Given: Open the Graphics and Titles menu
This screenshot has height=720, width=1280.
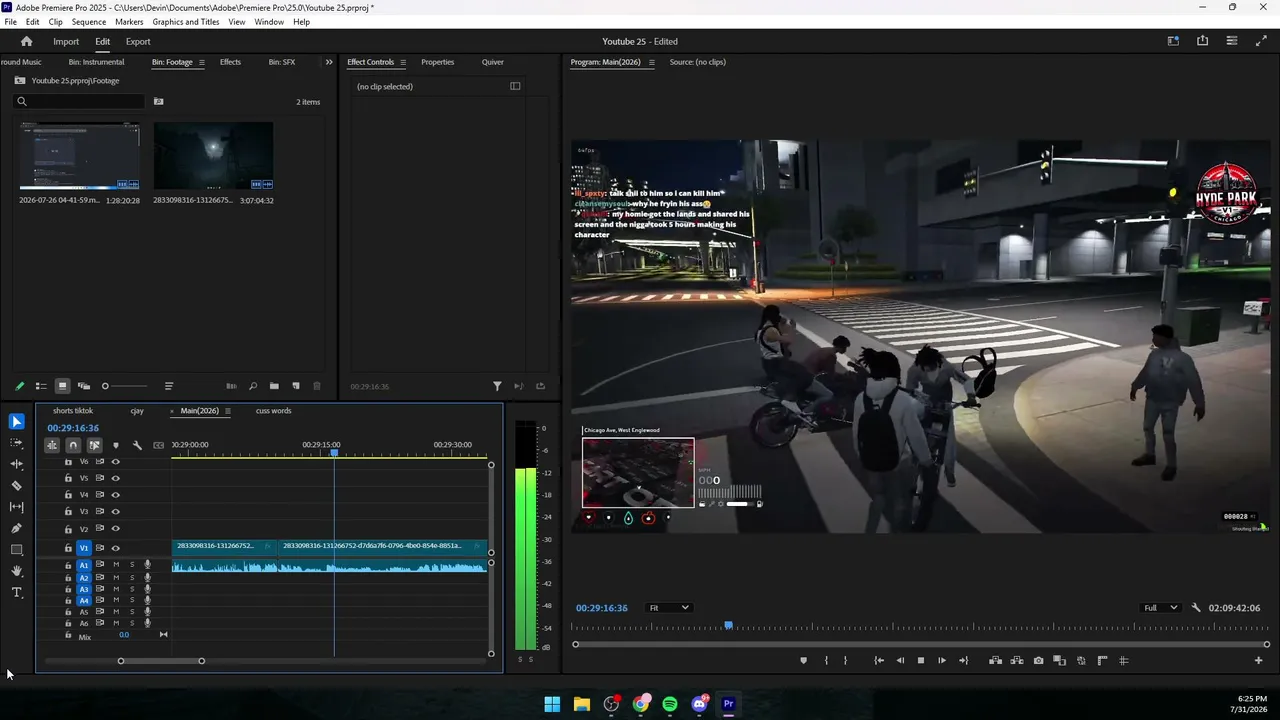Looking at the screenshot, I should point(186,22).
